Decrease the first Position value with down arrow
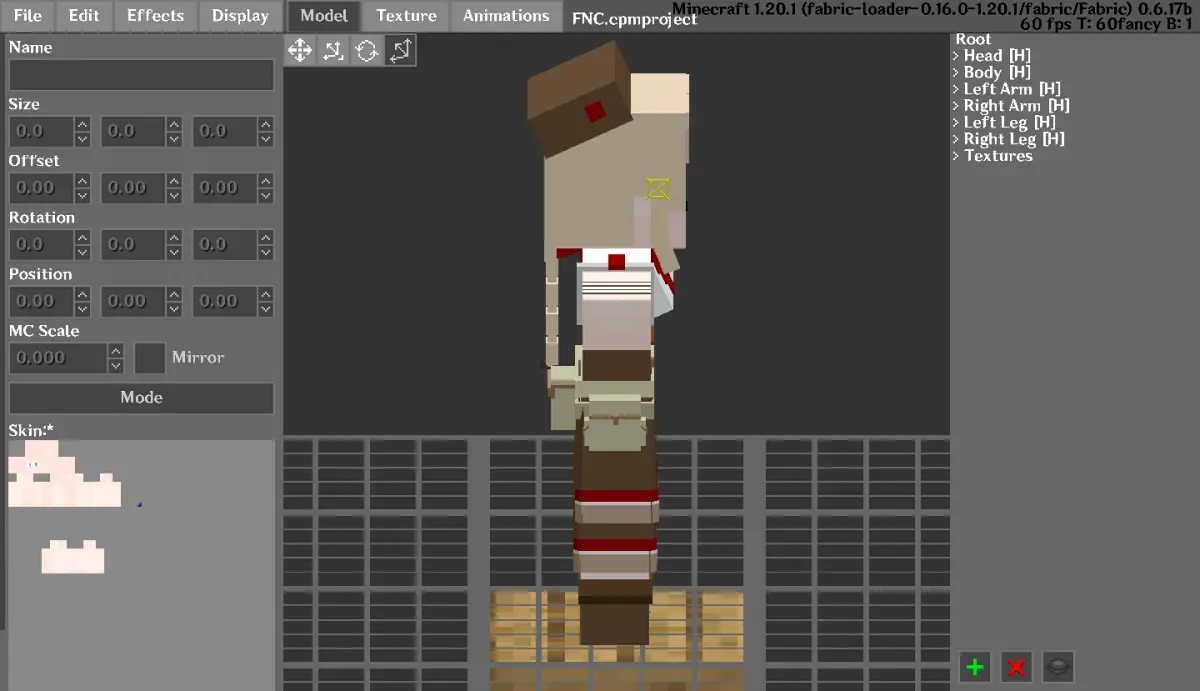The height and width of the screenshot is (691, 1200). coord(82,309)
